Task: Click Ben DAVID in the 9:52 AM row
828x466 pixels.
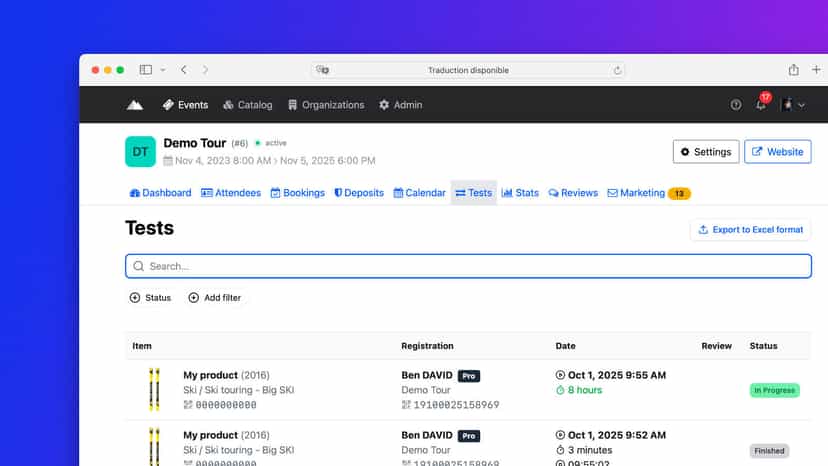Action: pos(427,435)
